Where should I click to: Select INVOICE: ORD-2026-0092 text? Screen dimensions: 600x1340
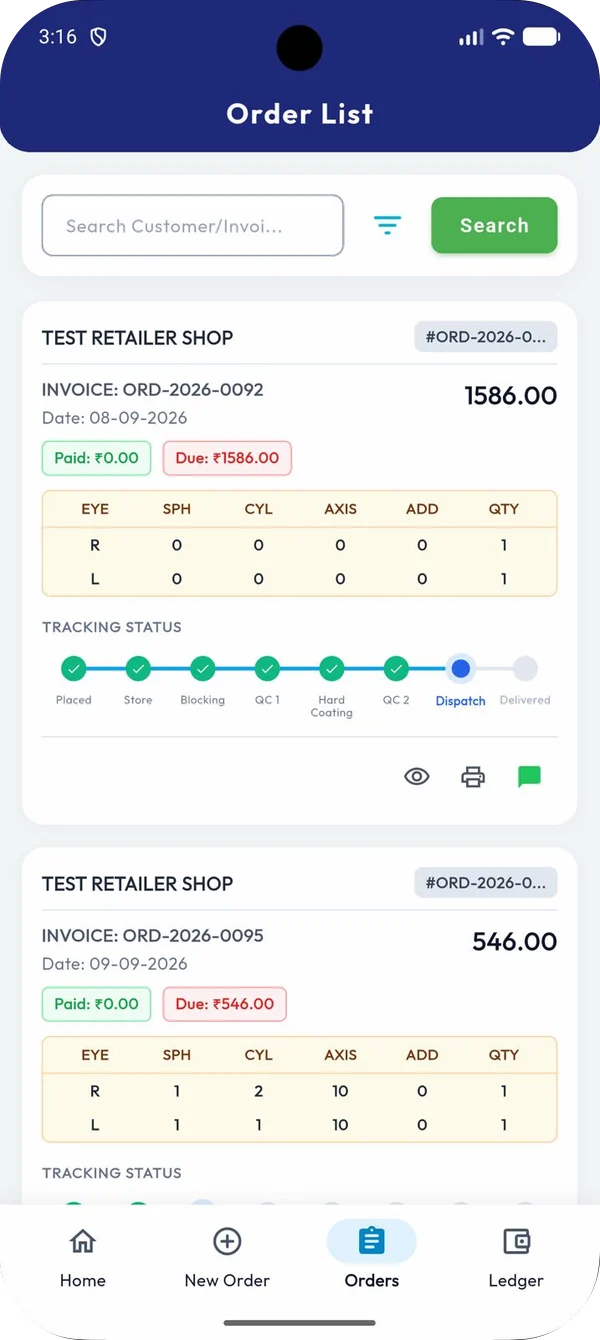pyautogui.click(x=153, y=390)
